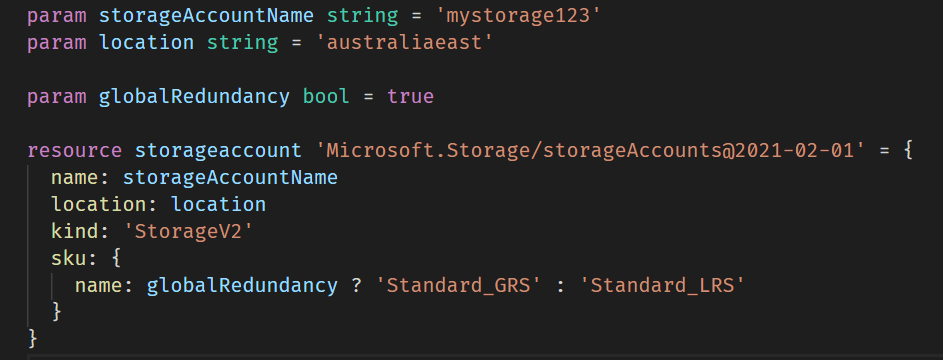Click the bool type keyword
943x360 pixels.
pyautogui.click(x=326, y=96)
